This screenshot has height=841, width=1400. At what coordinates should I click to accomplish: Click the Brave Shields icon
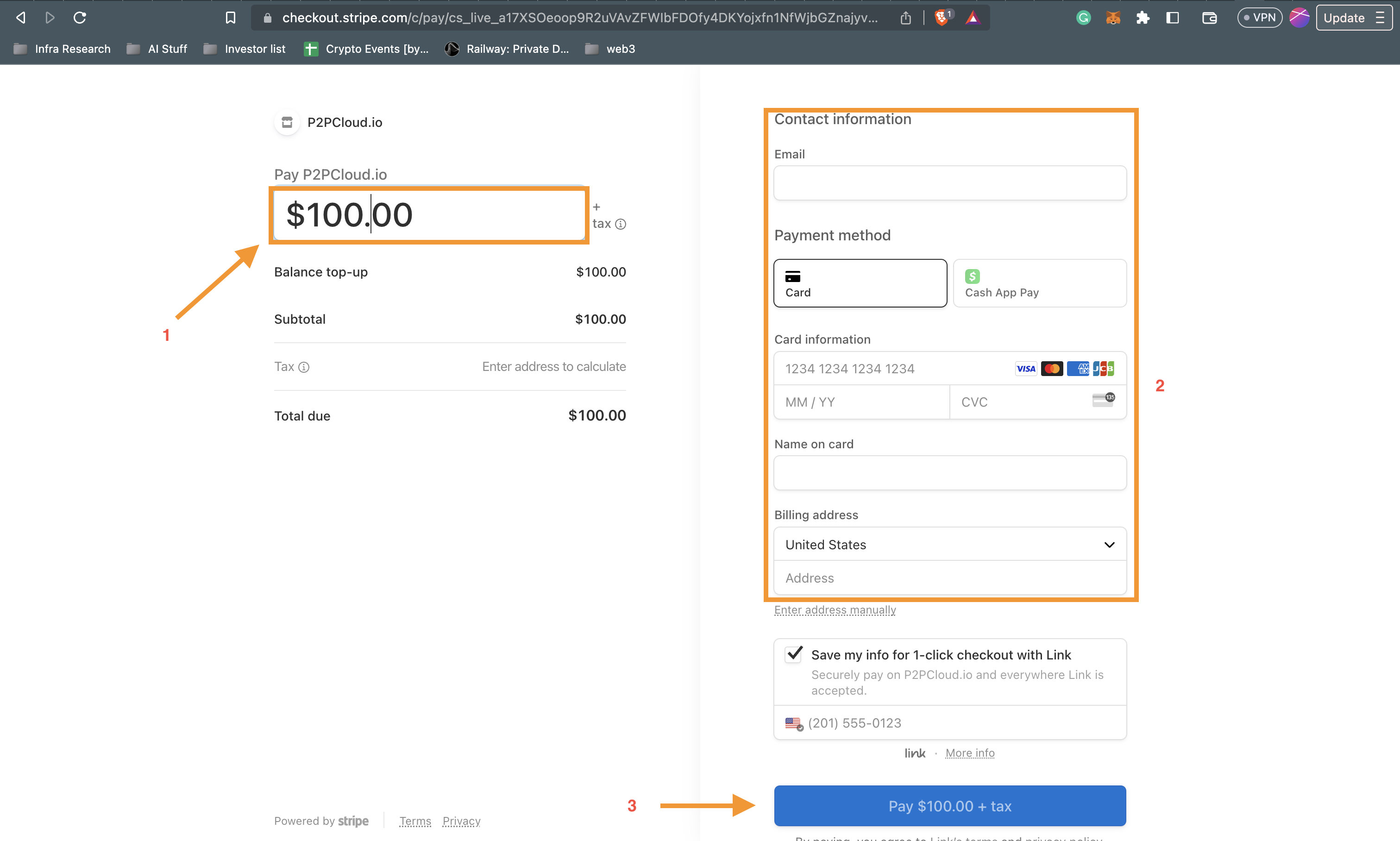point(942,18)
